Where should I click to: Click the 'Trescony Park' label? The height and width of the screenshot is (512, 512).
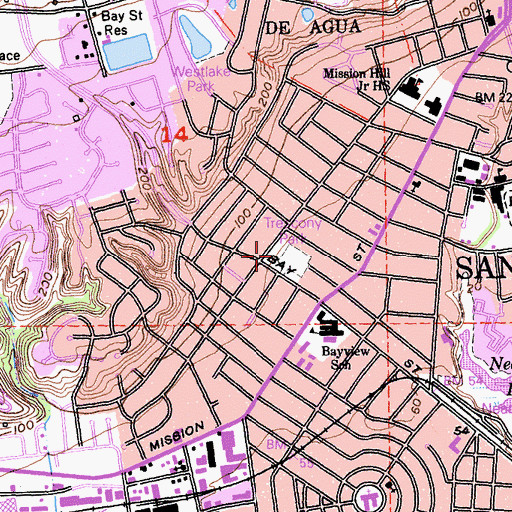(293, 230)
